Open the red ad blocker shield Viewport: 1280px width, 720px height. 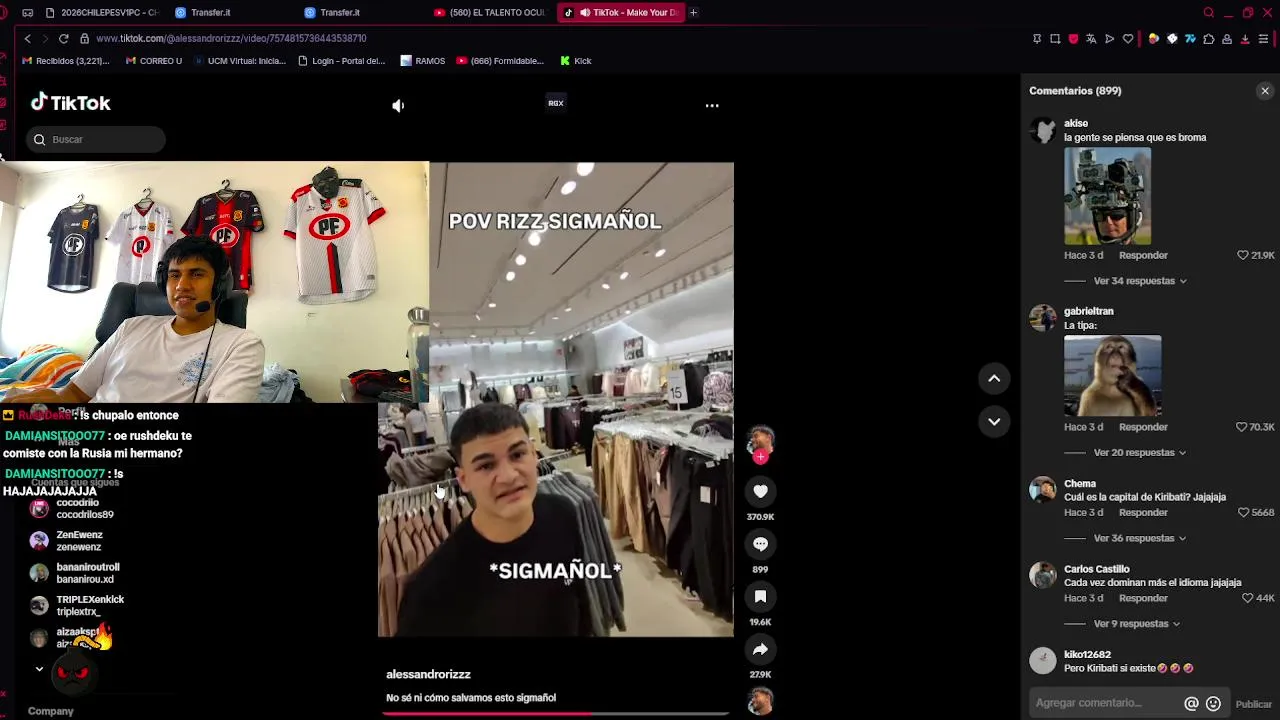click(x=1073, y=39)
